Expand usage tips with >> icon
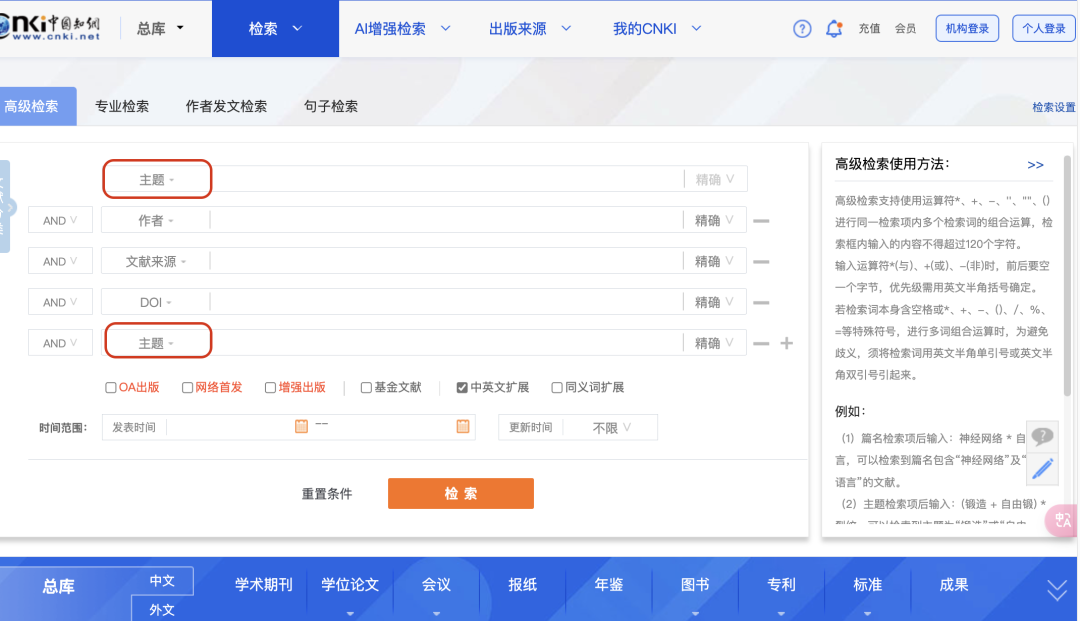 click(1035, 165)
